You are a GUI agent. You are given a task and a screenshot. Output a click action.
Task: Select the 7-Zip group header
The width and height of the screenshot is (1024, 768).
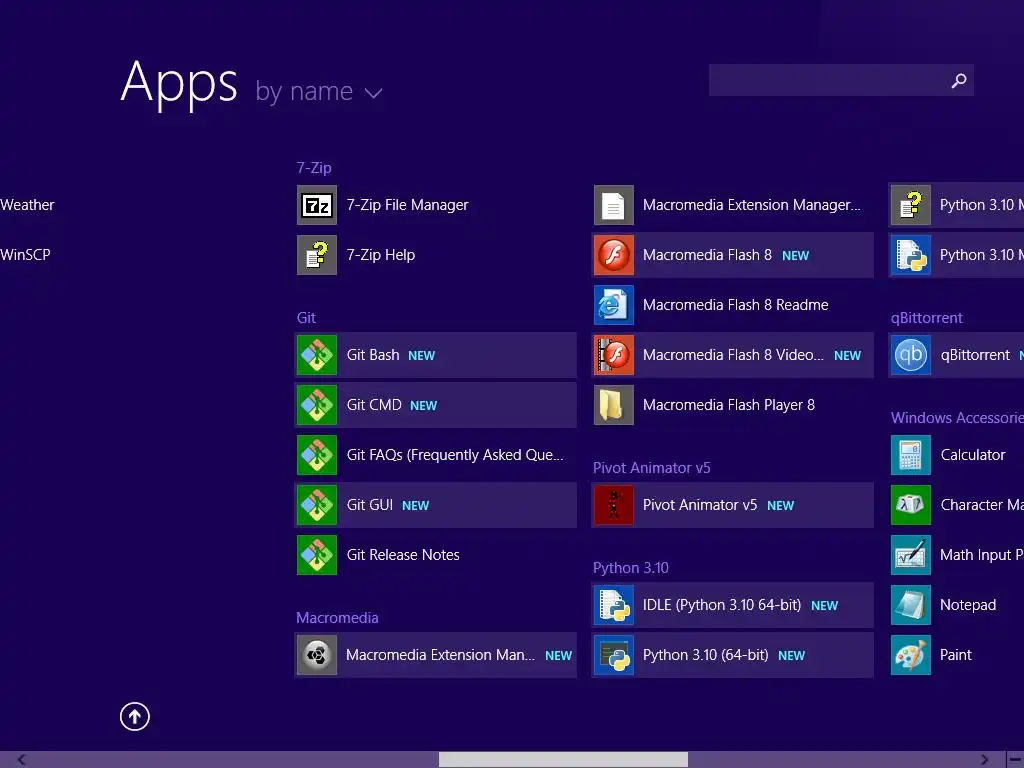pyautogui.click(x=314, y=168)
